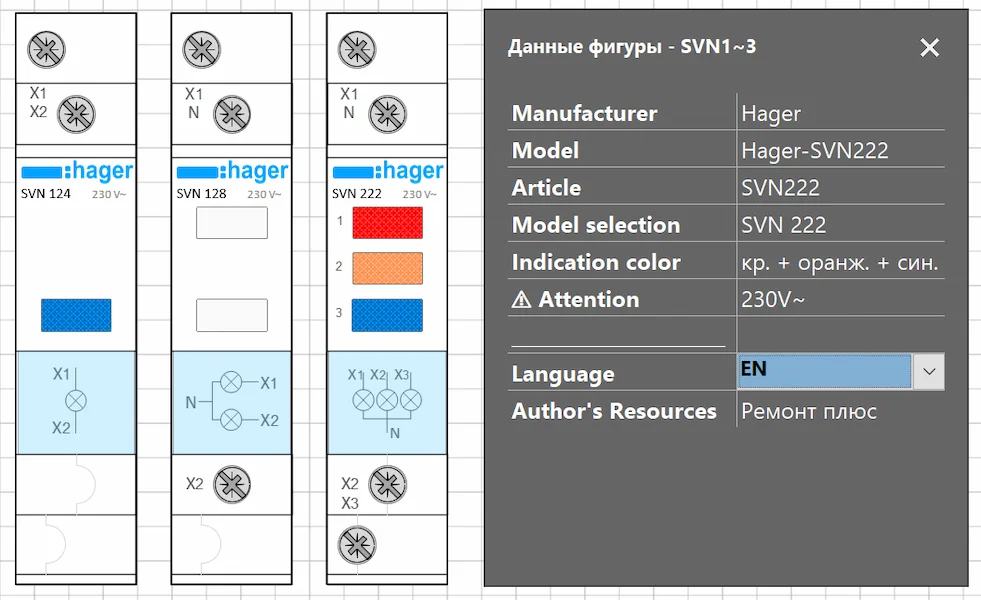Click the Article value SVN222

coord(780,188)
